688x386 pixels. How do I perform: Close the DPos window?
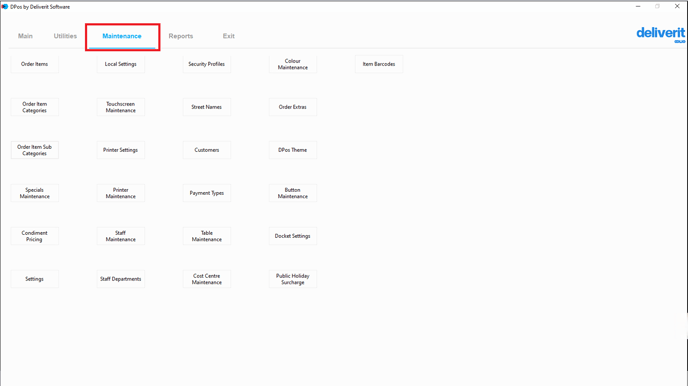(677, 7)
